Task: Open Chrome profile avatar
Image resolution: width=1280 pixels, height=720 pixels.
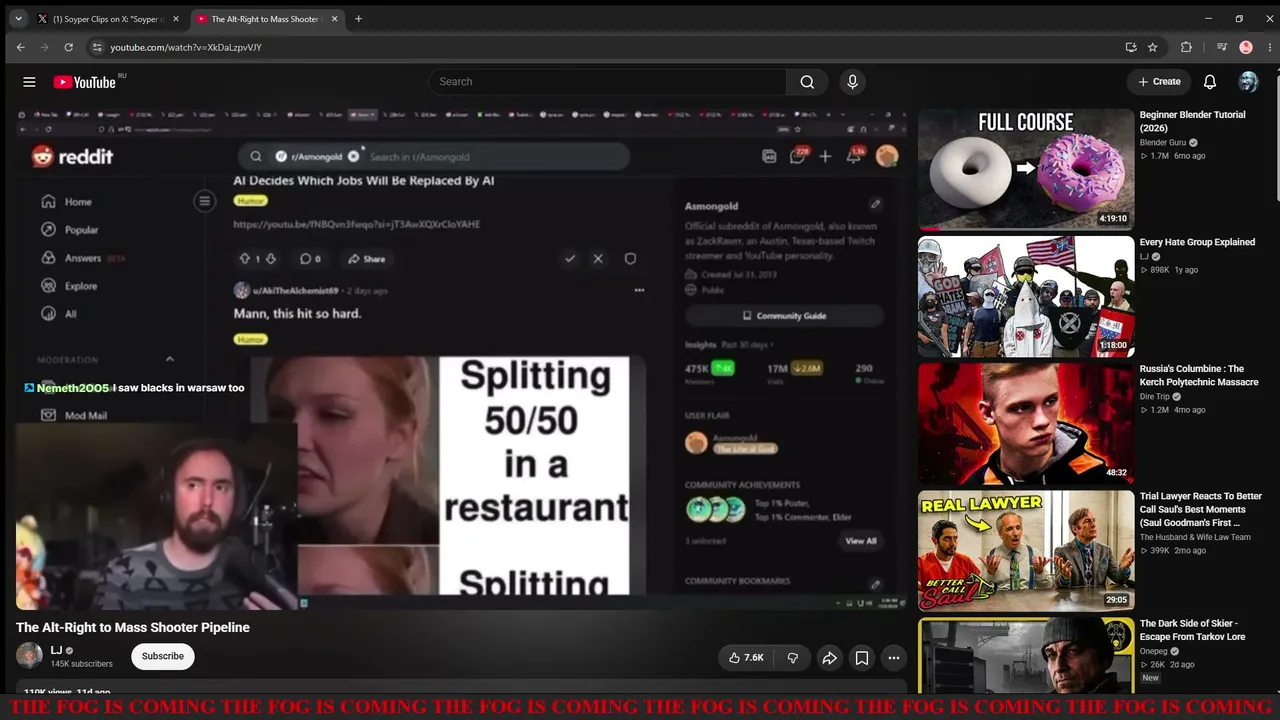Action: click(1246, 47)
